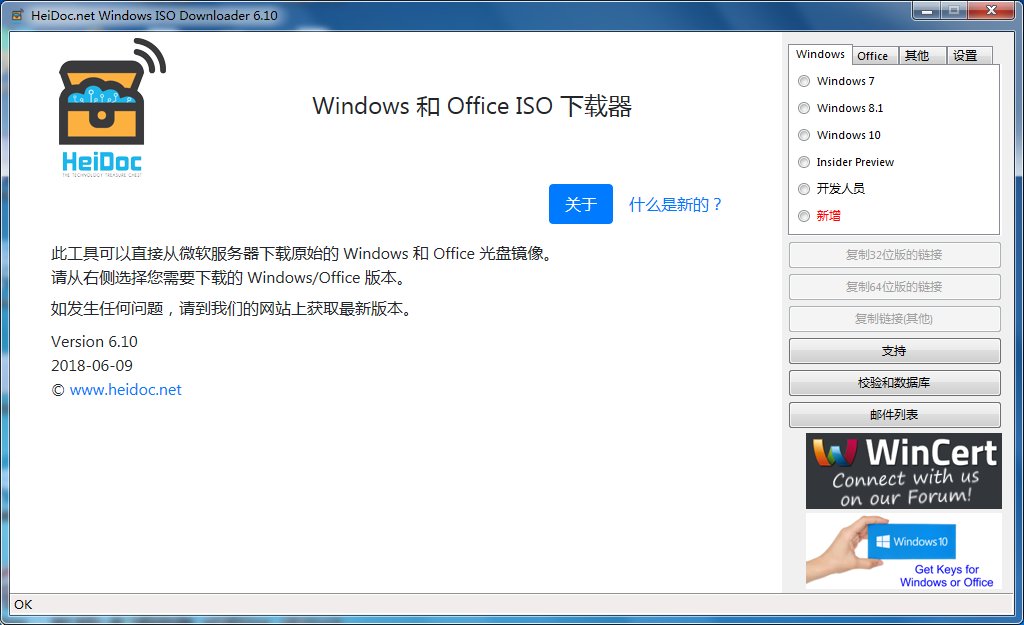The height and width of the screenshot is (625, 1024).
Task: Click the Version 6.10 text
Action: click(94, 342)
